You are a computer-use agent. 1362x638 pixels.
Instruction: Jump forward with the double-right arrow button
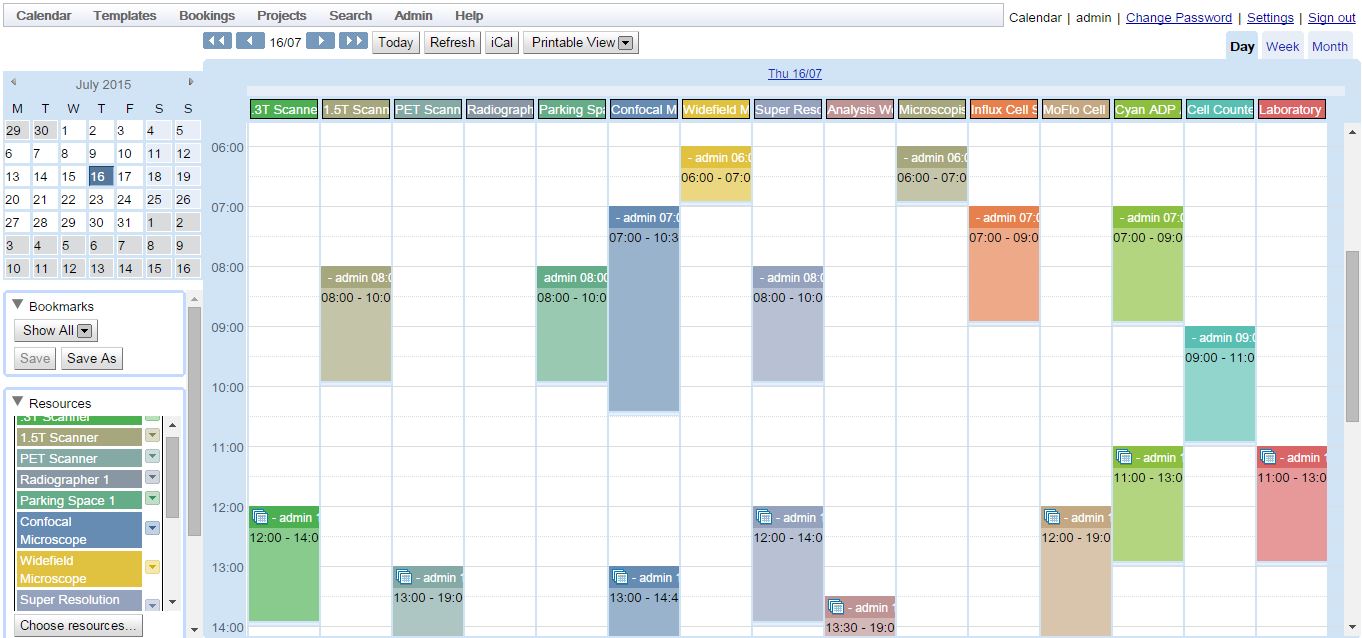(353, 41)
